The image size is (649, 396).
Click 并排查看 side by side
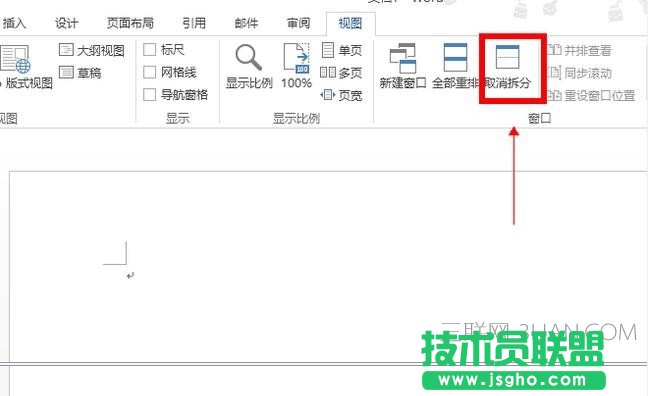click(x=579, y=50)
